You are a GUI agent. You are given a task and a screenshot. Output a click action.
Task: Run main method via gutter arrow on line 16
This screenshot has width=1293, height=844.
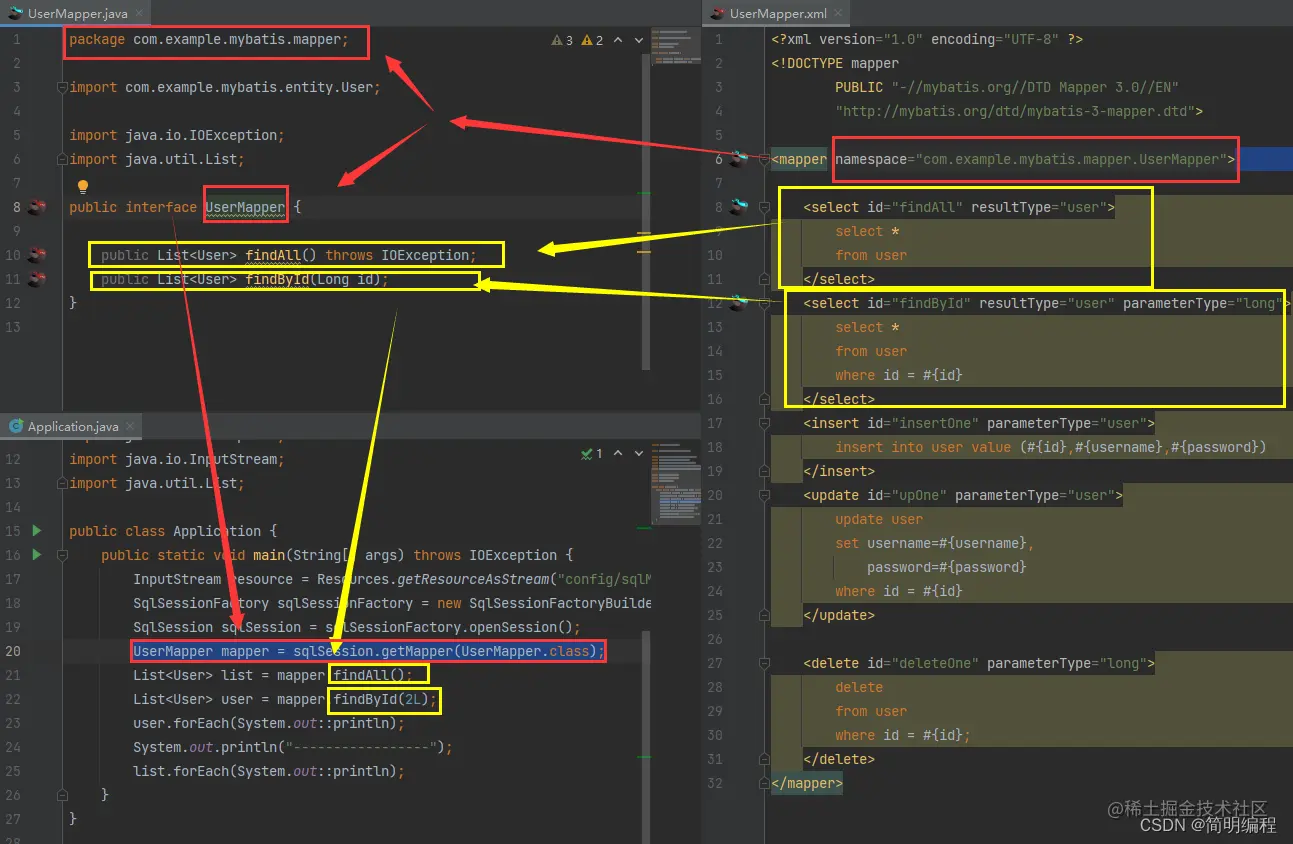(x=37, y=555)
